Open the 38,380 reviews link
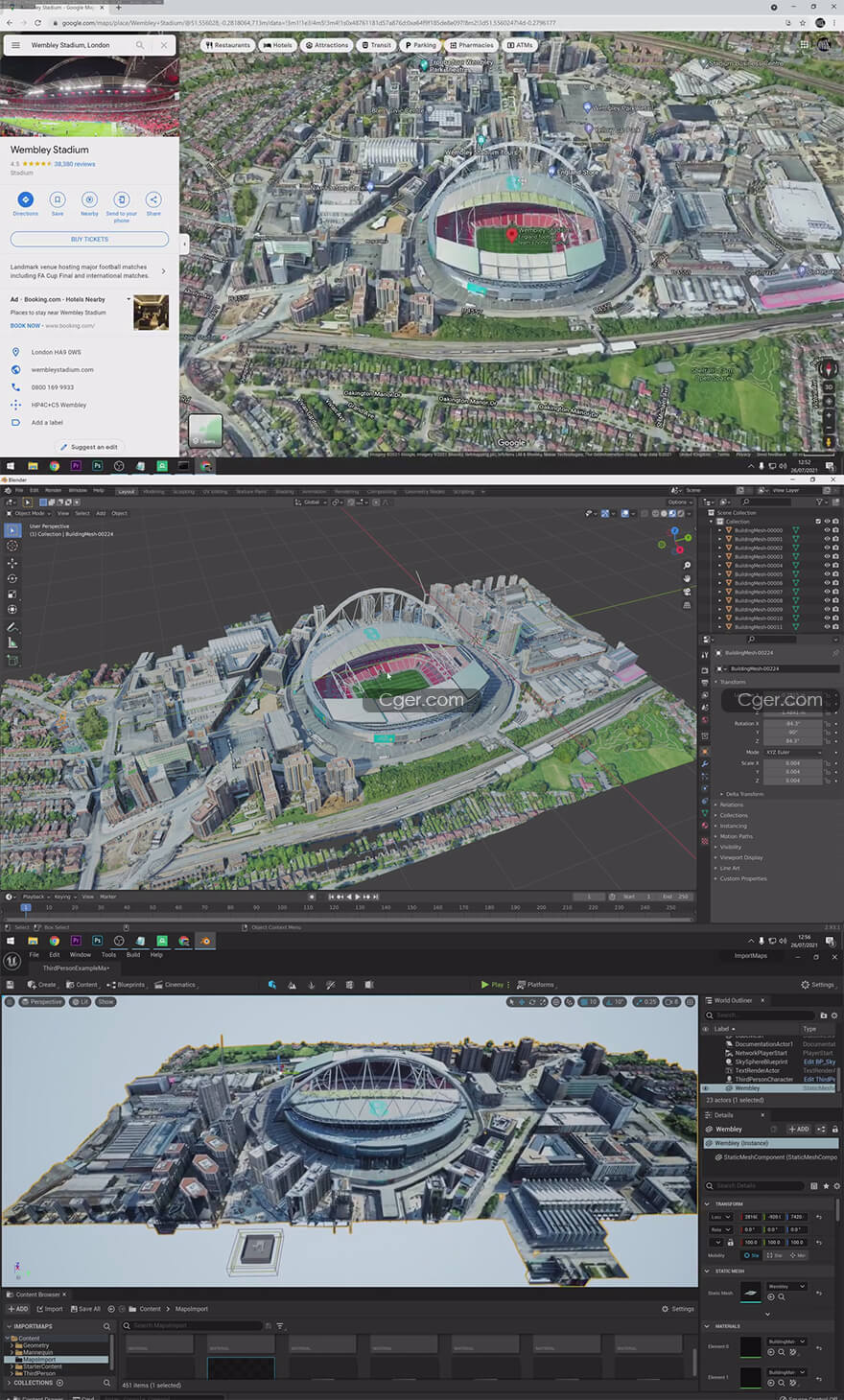This screenshot has width=844, height=1400. tap(75, 164)
